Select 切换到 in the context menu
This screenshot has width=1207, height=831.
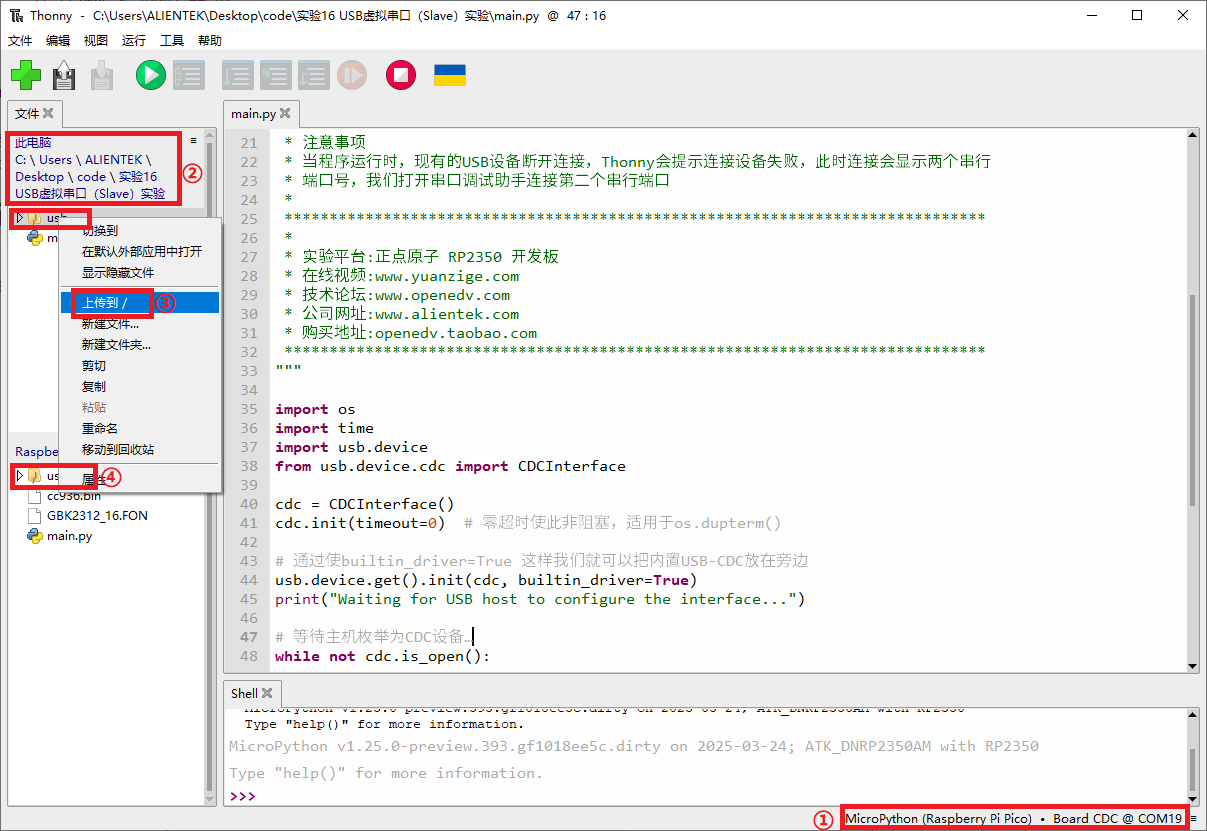coord(140,231)
